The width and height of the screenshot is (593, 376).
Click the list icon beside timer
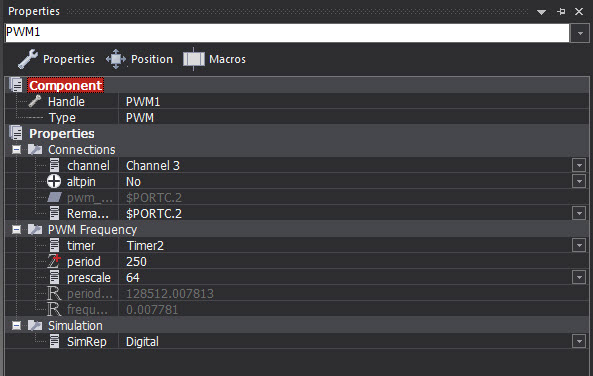tap(54, 245)
